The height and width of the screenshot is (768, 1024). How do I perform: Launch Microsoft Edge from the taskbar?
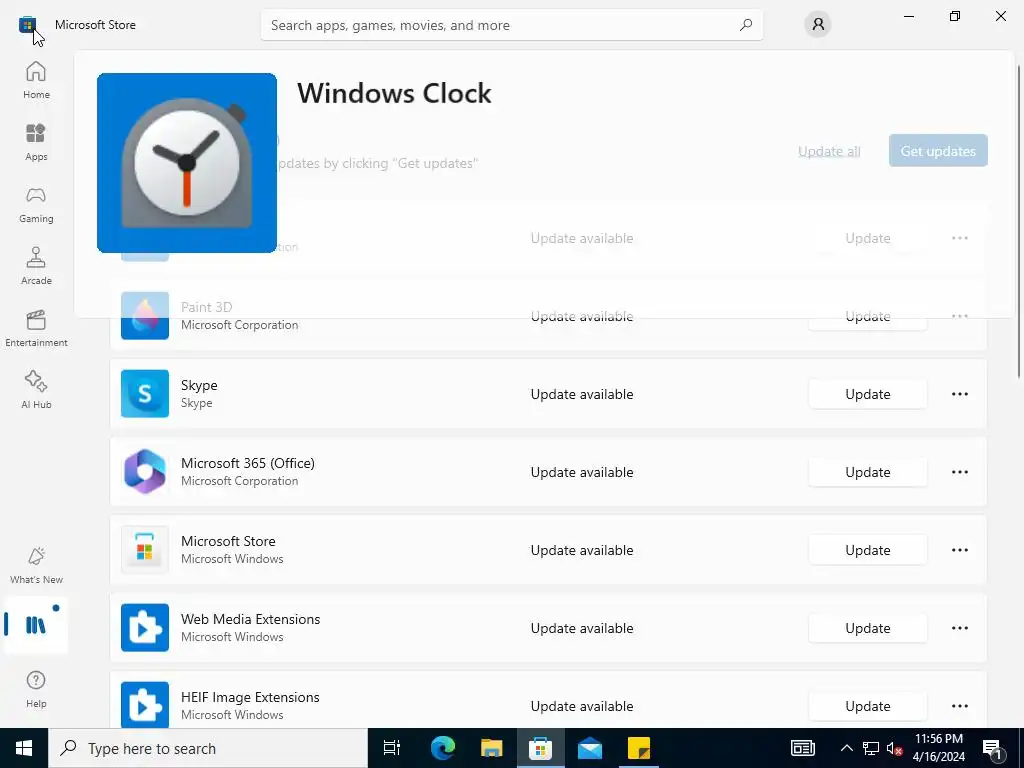coord(442,748)
